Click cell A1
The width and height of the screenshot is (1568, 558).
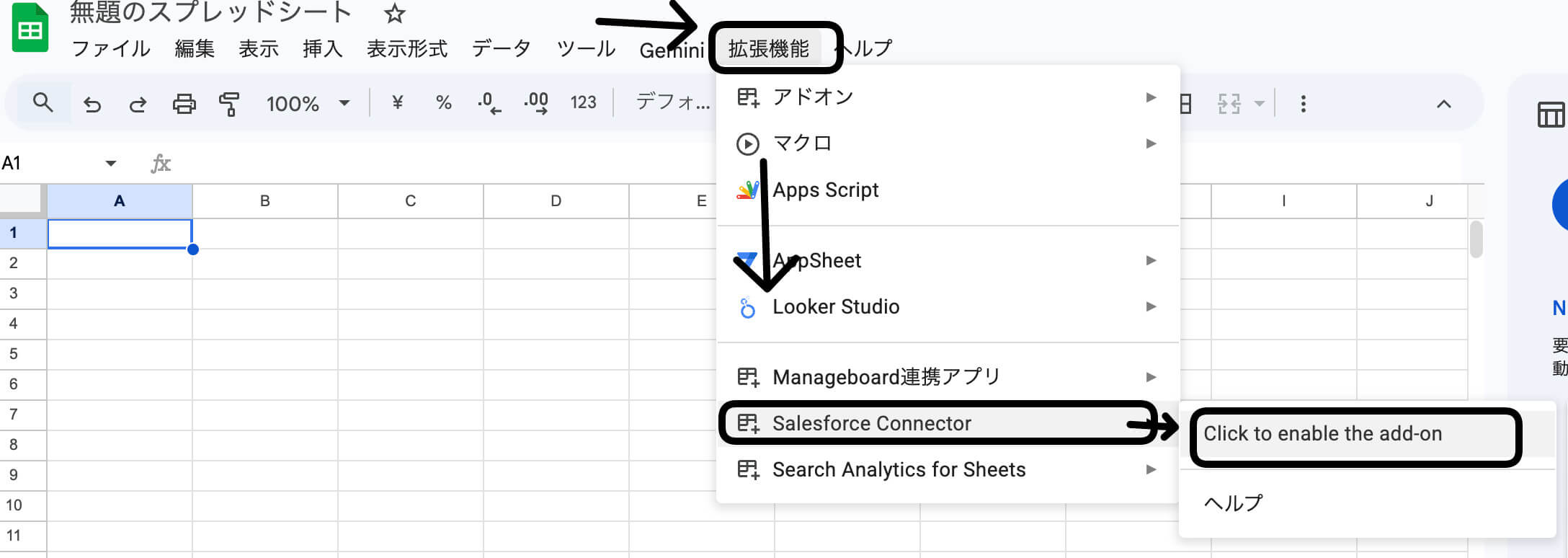tap(120, 234)
